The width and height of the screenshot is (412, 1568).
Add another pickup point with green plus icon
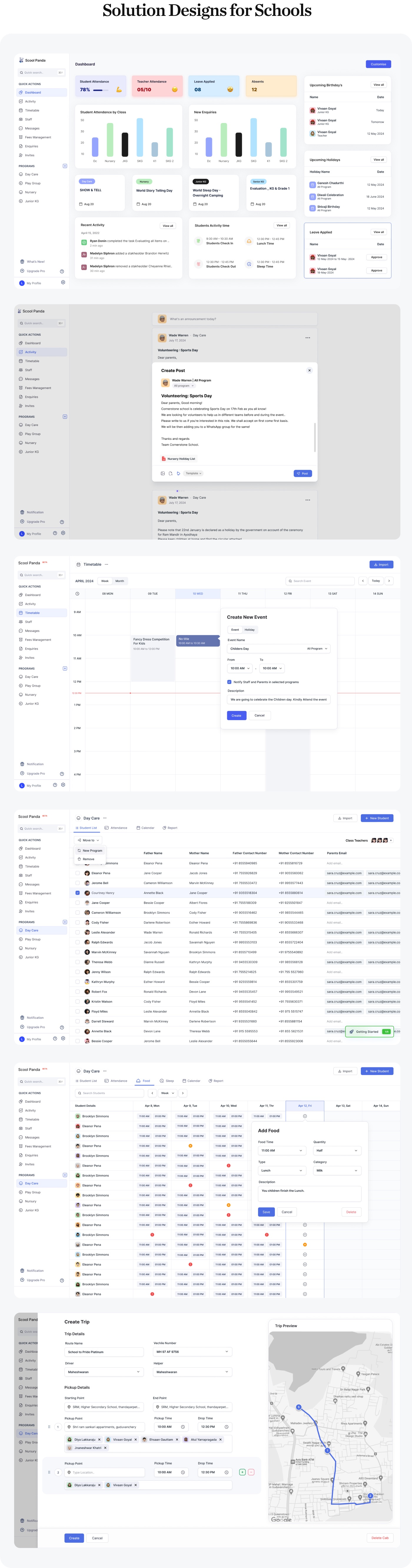coord(242,1472)
